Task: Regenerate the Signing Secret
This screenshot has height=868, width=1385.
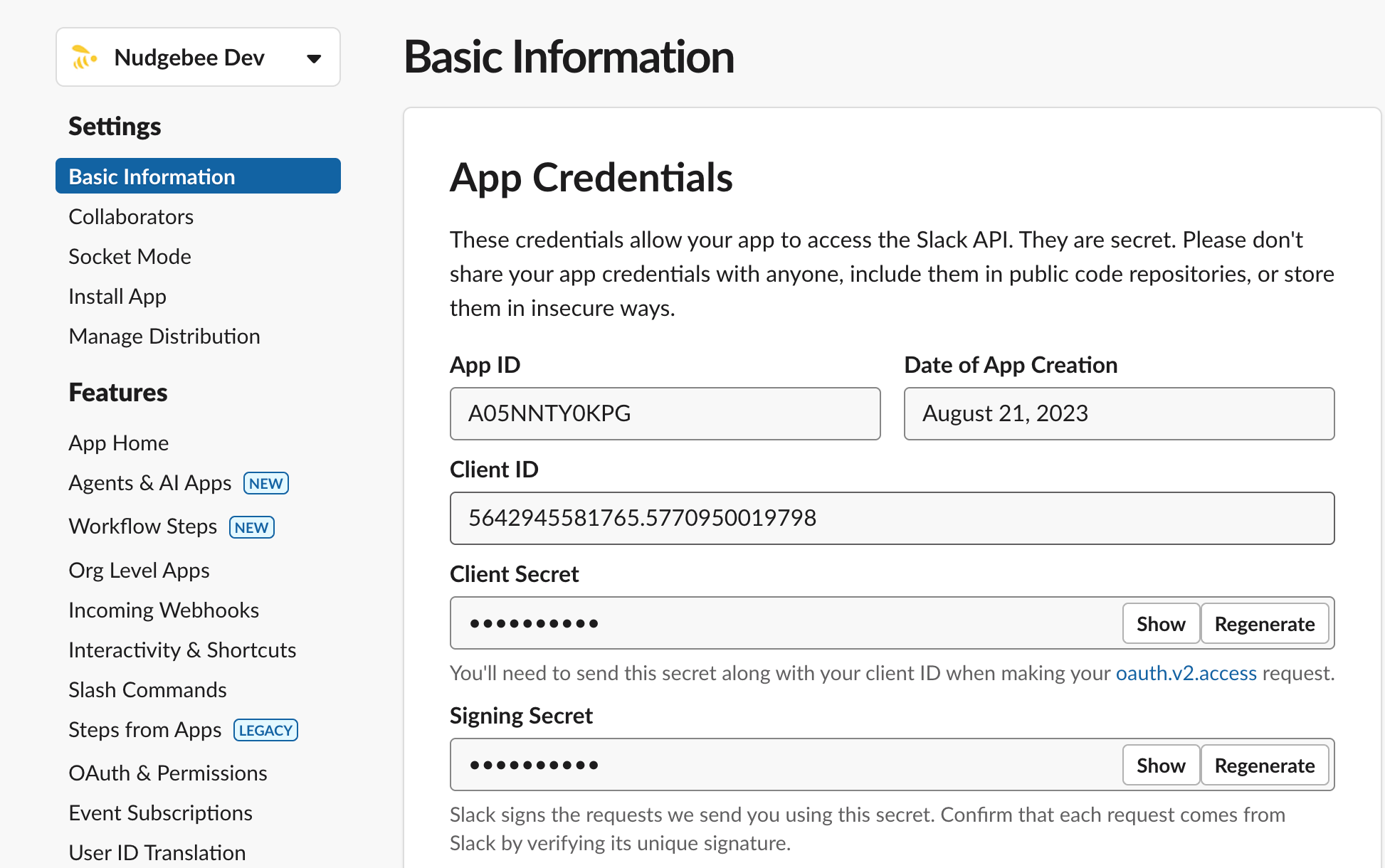Action: (x=1264, y=766)
